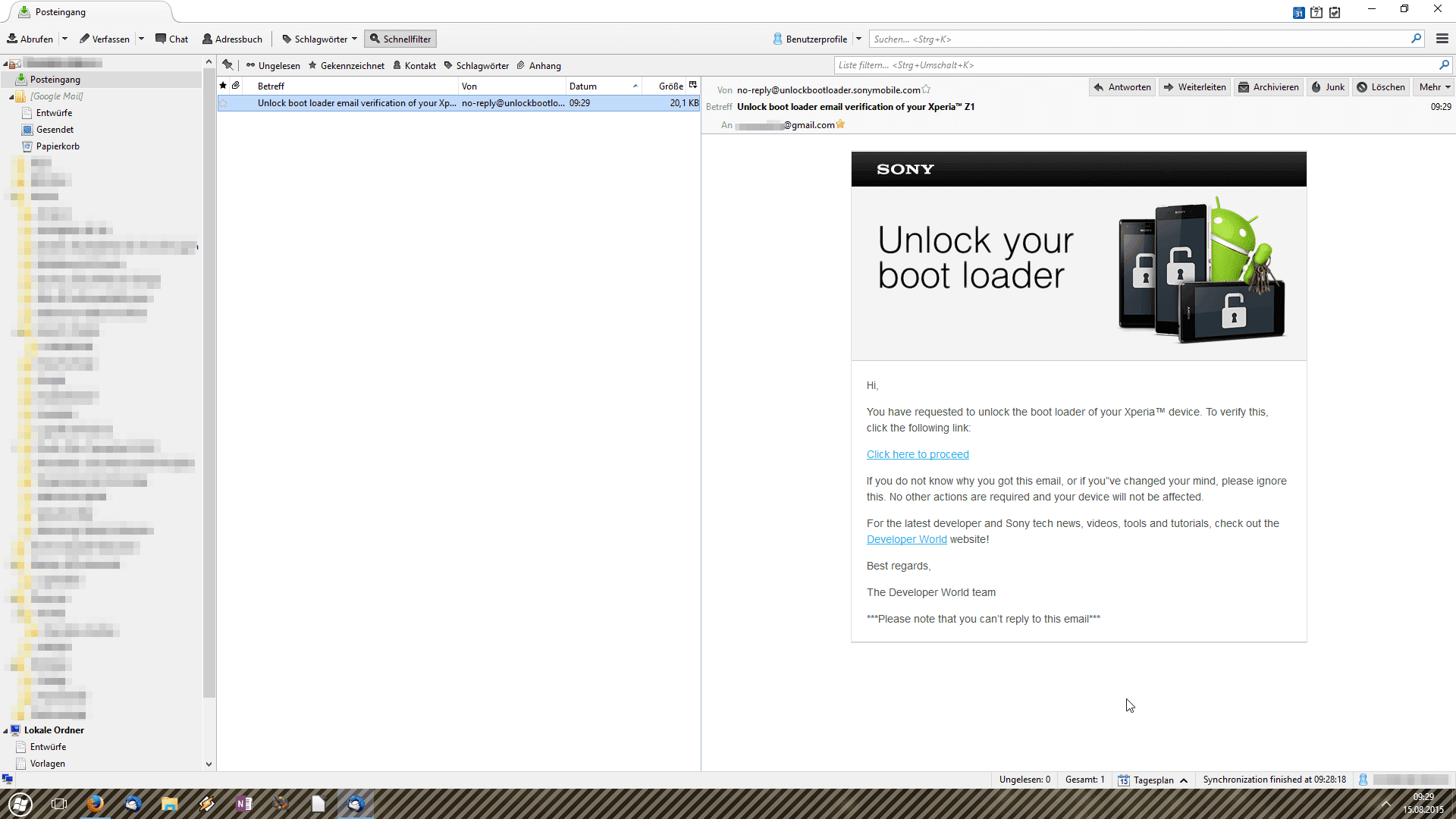Collapse the [Google Mail] folder tree

(x=11, y=96)
